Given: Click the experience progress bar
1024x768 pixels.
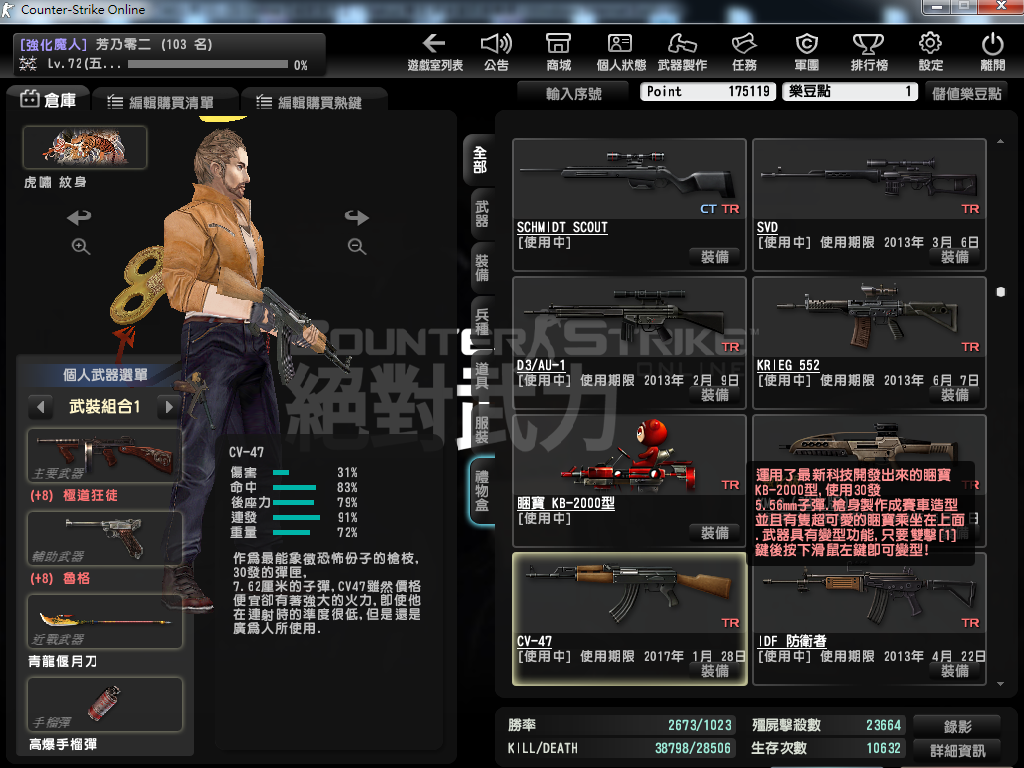Looking at the screenshot, I should pyautogui.click(x=208, y=64).
